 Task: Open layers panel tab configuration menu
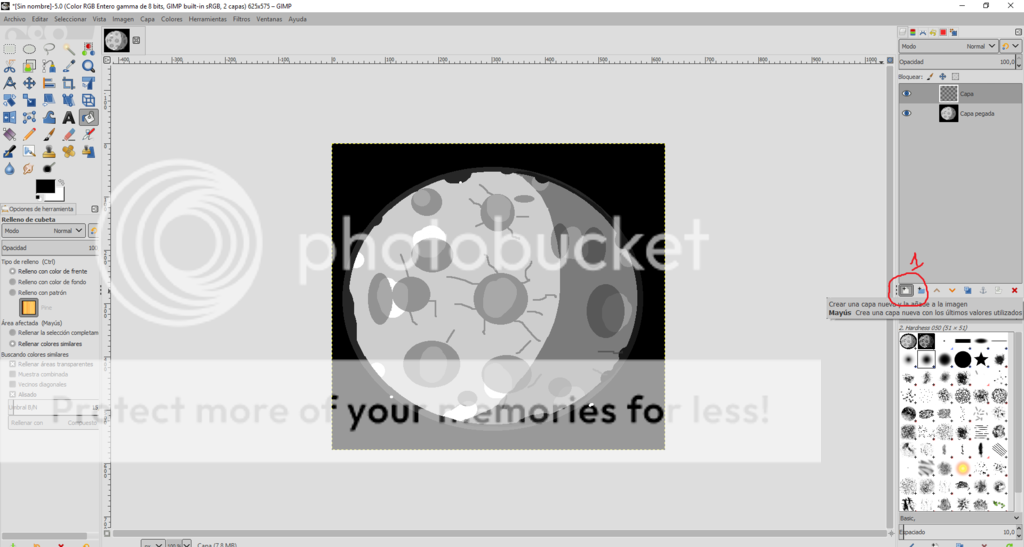[1017, 32]
